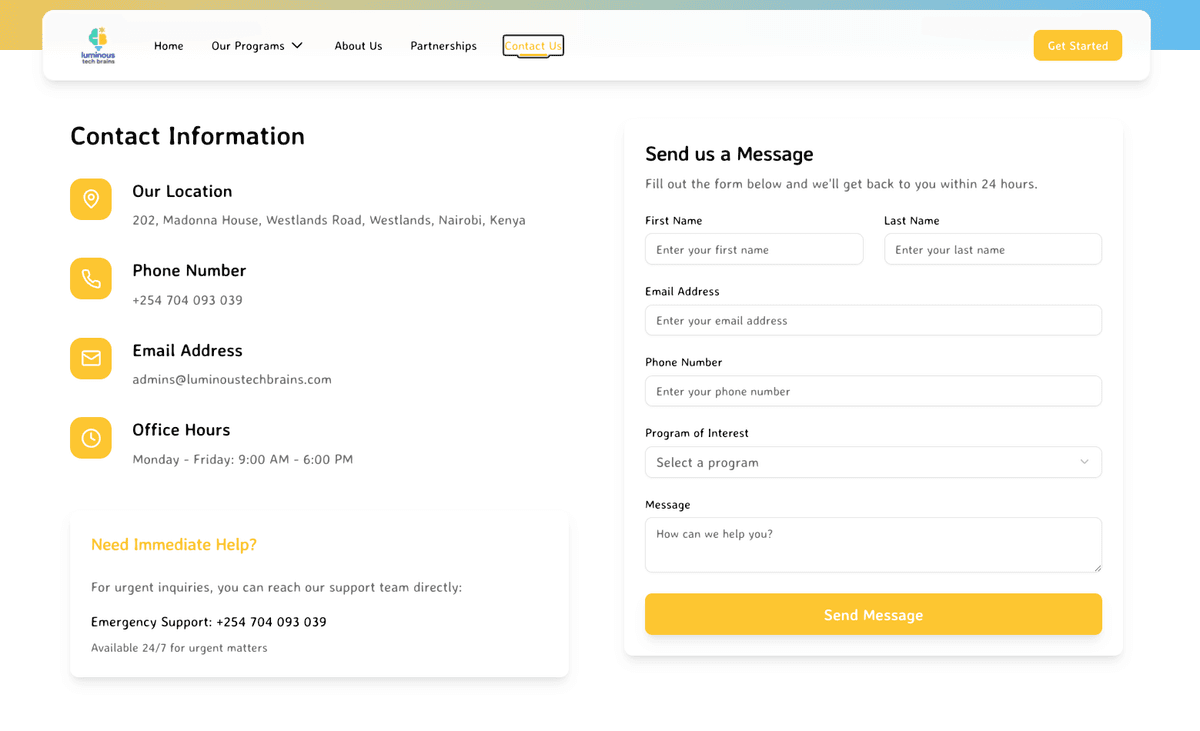Click the Luminous Tech Brains logo
Viewport: 1200px width, 731px height.
pos(98,46)
